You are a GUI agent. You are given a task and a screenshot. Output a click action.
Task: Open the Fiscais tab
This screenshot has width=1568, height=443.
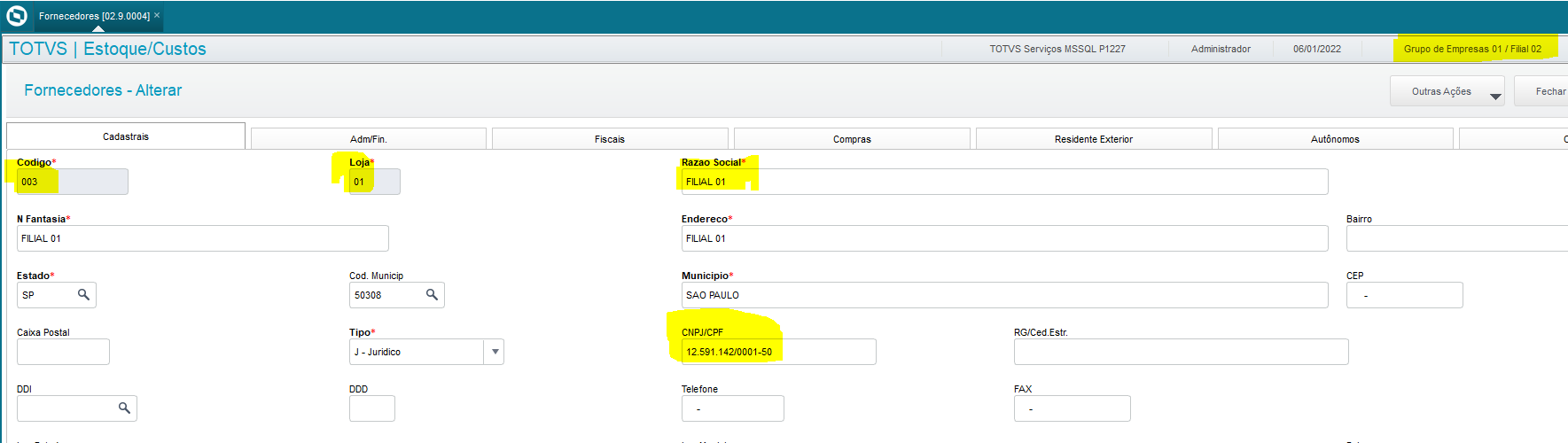coord(610,139)
